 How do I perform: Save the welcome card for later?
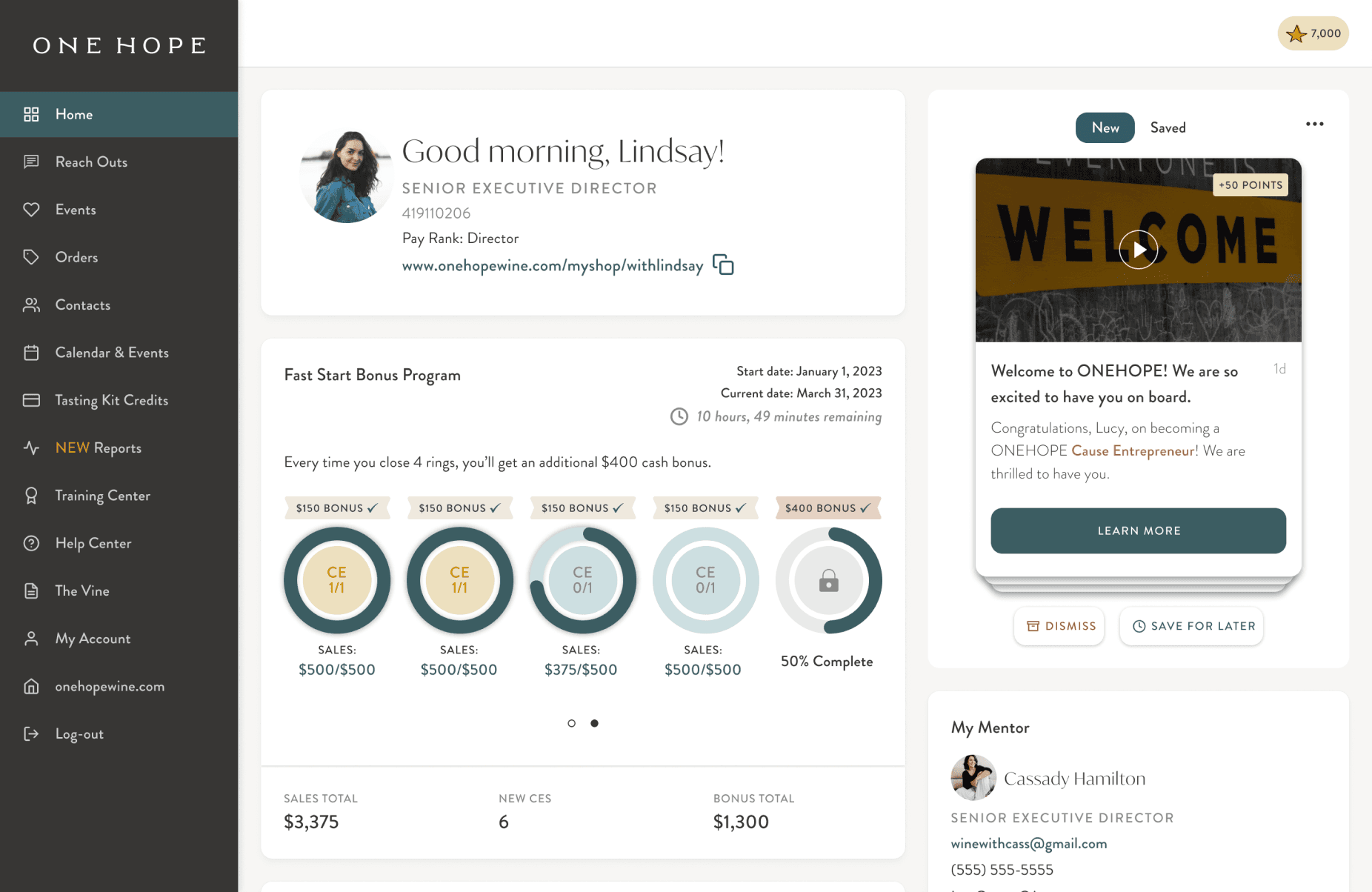coord(1192,626)
